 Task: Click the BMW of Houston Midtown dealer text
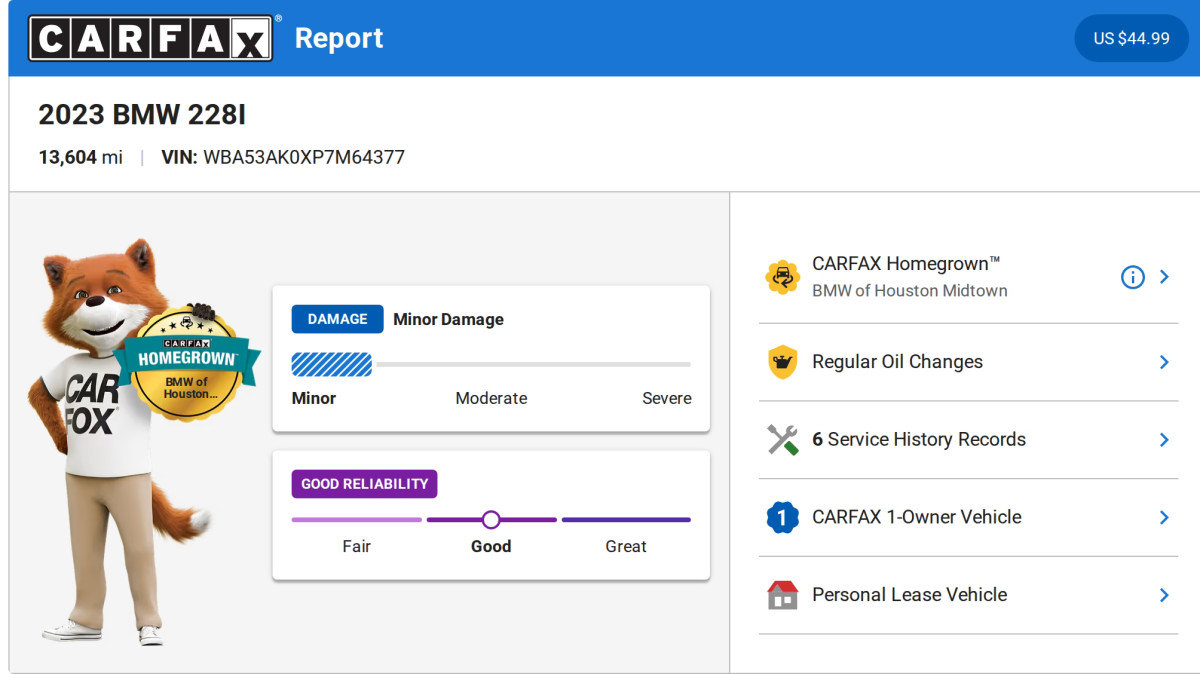point(910,291)
